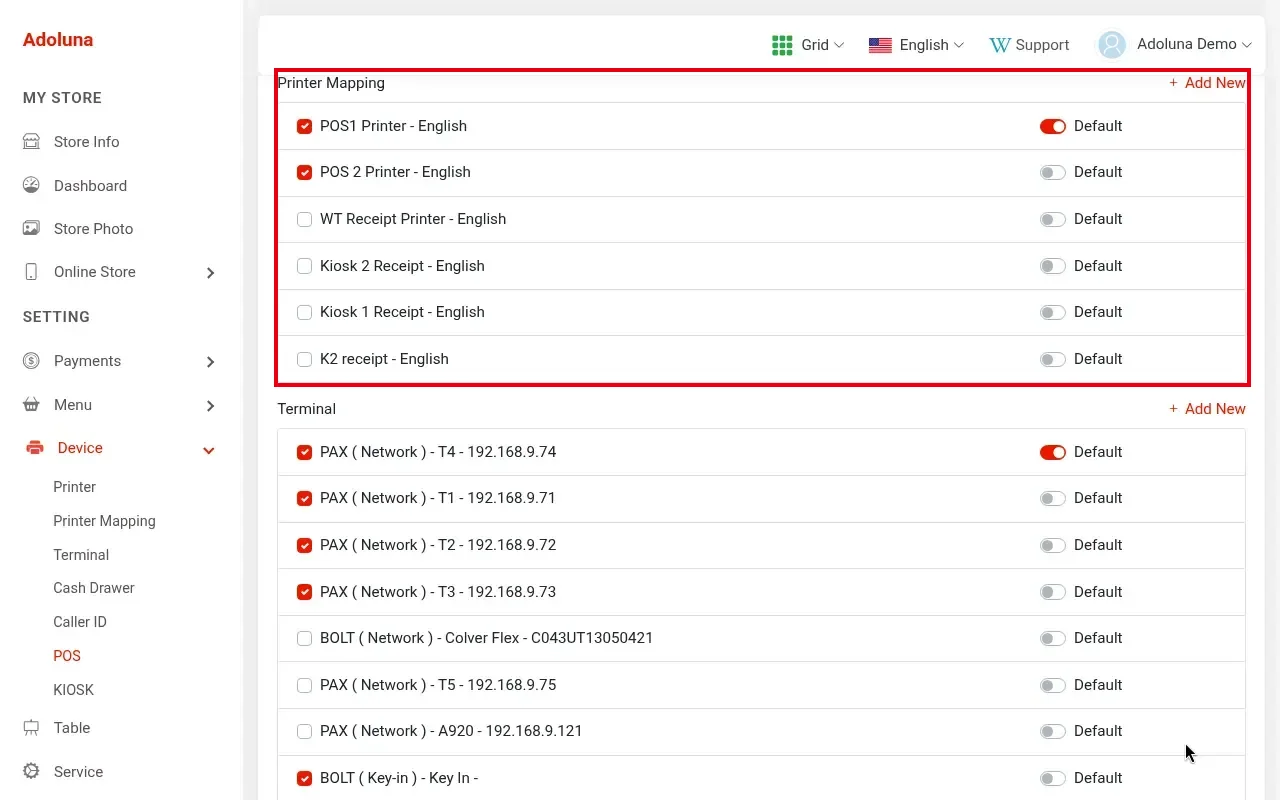
Task: Click the Table icon in sidebar
Action: click(31, 728)
